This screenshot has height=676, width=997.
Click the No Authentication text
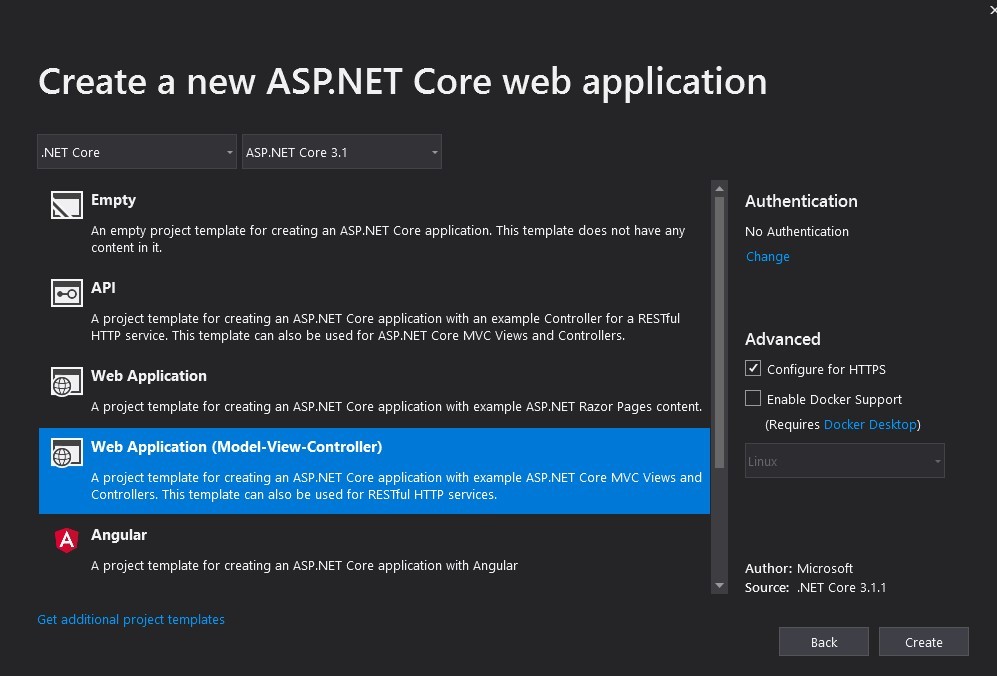point(797,231)
